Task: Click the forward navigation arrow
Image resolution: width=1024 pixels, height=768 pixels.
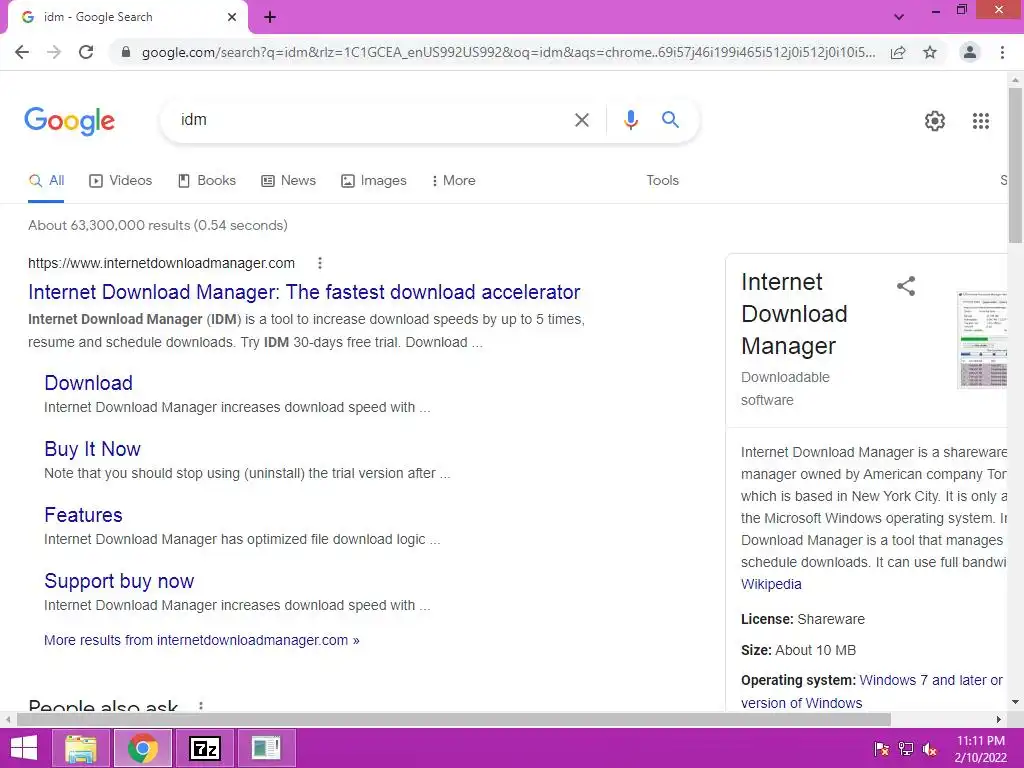Action: pyautogui.click(x=54, y=52)
